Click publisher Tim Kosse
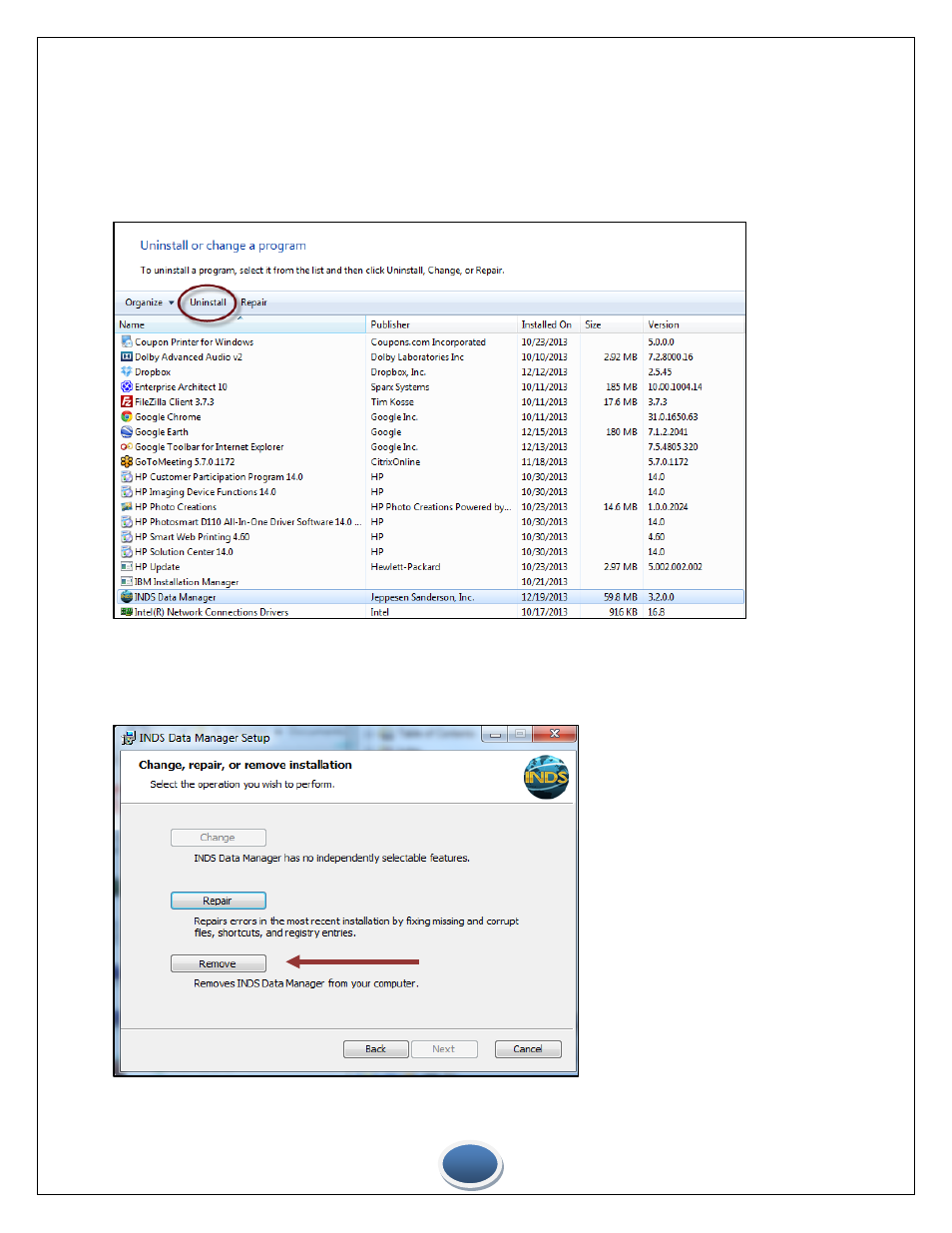The height and width of the screenshot is (1233, 952). (x=392, y=402)
